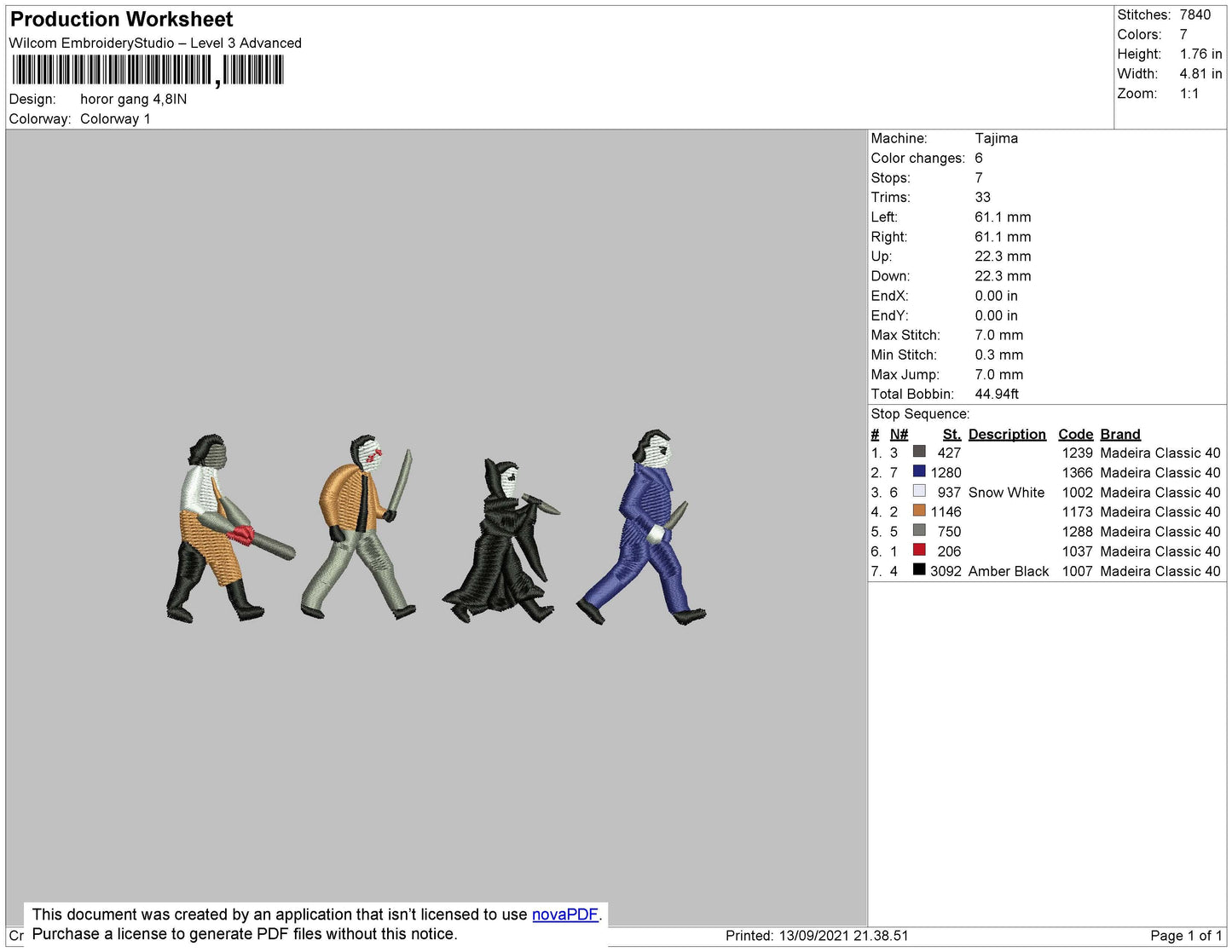
Task: Open the novaPDF hyperlink
Action: coord(565,914)
